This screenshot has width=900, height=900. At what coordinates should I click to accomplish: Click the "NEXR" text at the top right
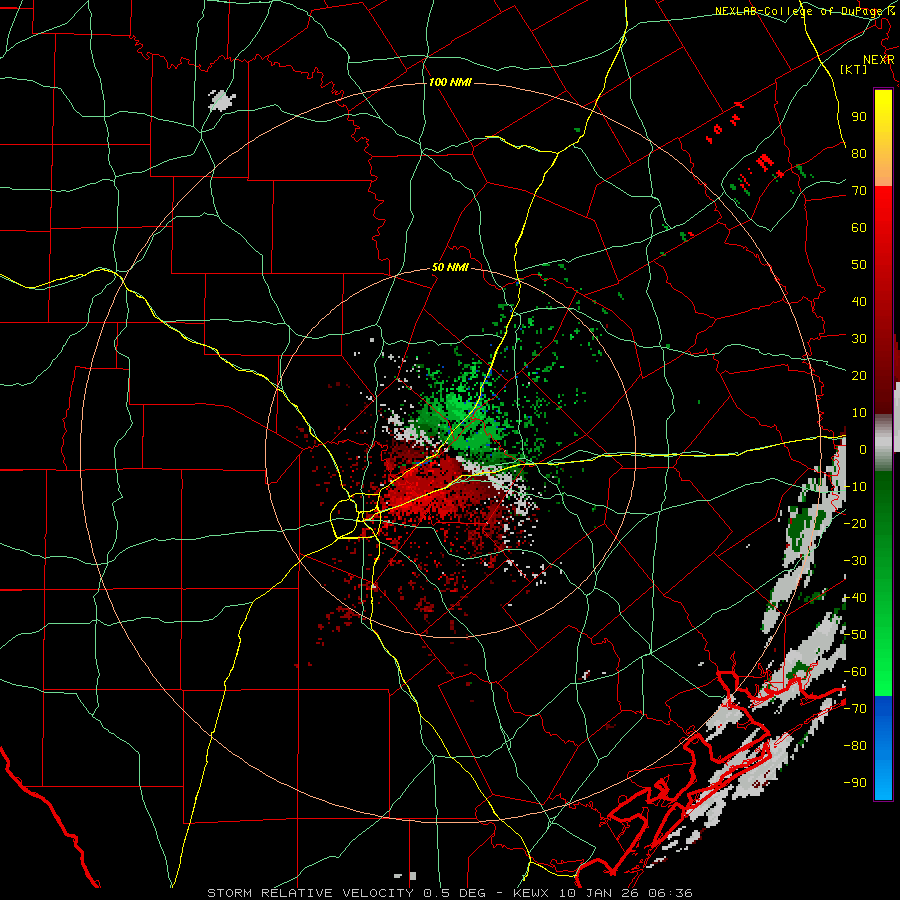click(x=879, y=60)
